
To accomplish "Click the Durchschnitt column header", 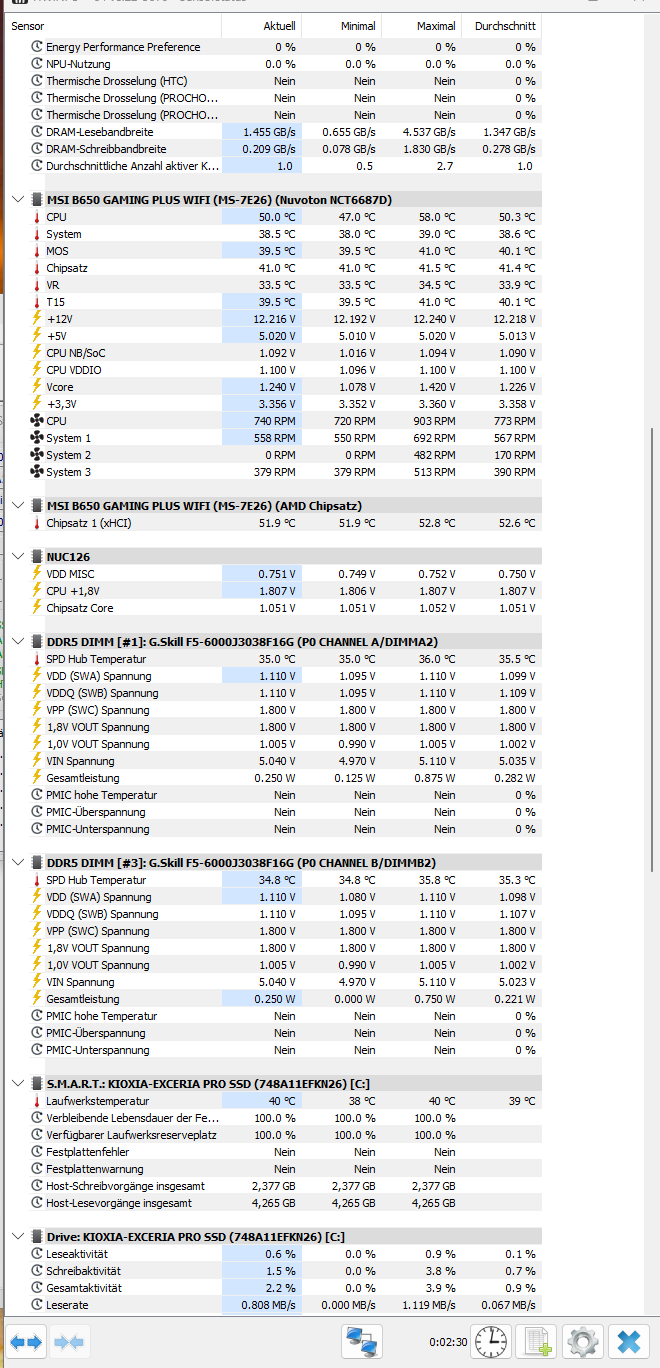I will 501,26.
